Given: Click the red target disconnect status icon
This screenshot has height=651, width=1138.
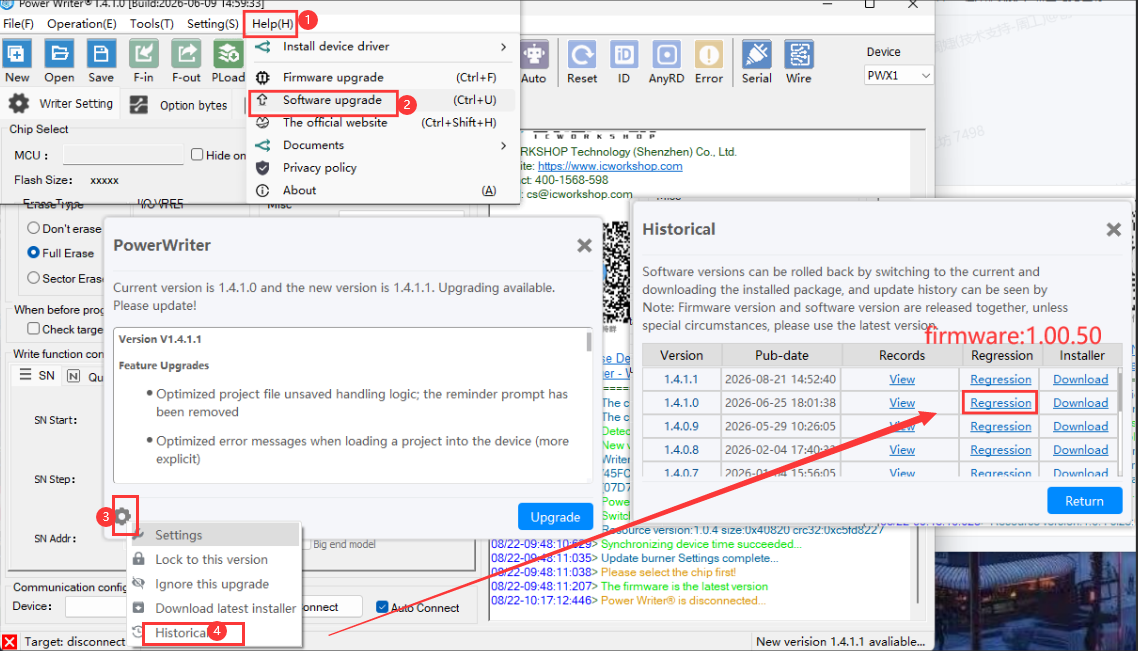Looking at the screenshot, I should 9,642.
